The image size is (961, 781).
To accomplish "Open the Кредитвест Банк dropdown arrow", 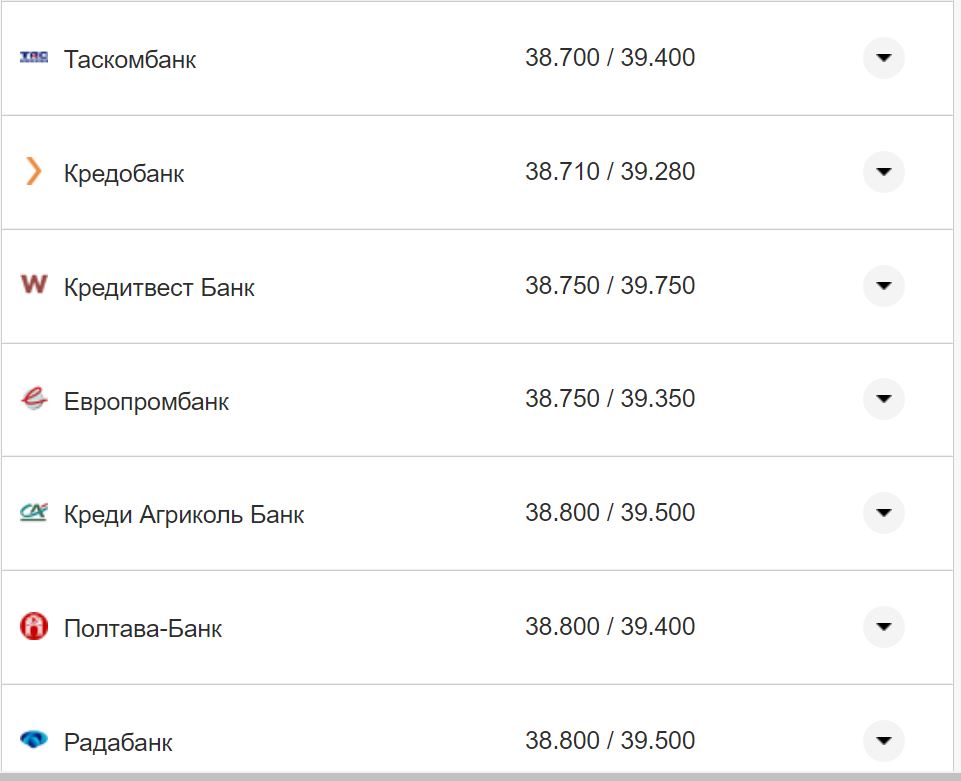I will point(883,286).
